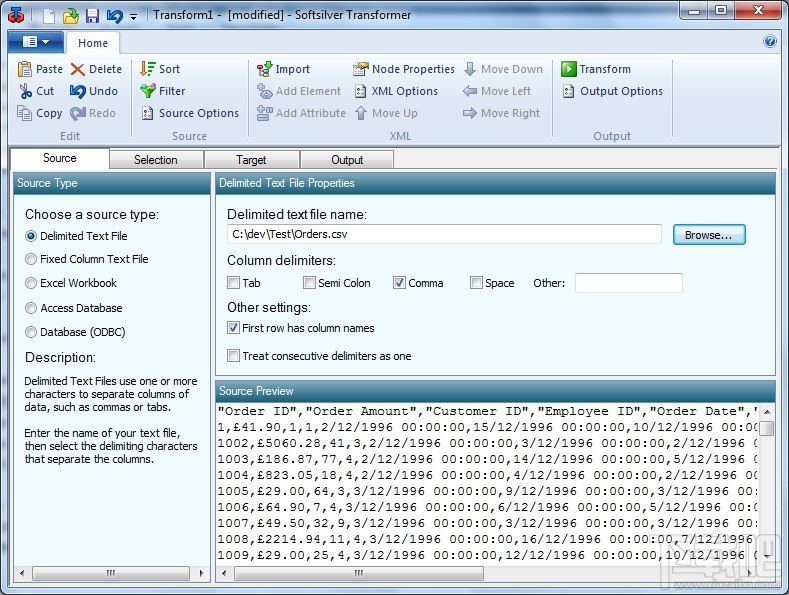Click the Cut scissors icon
The height and width of the screenshot is (595, 789).
point(25,91)
